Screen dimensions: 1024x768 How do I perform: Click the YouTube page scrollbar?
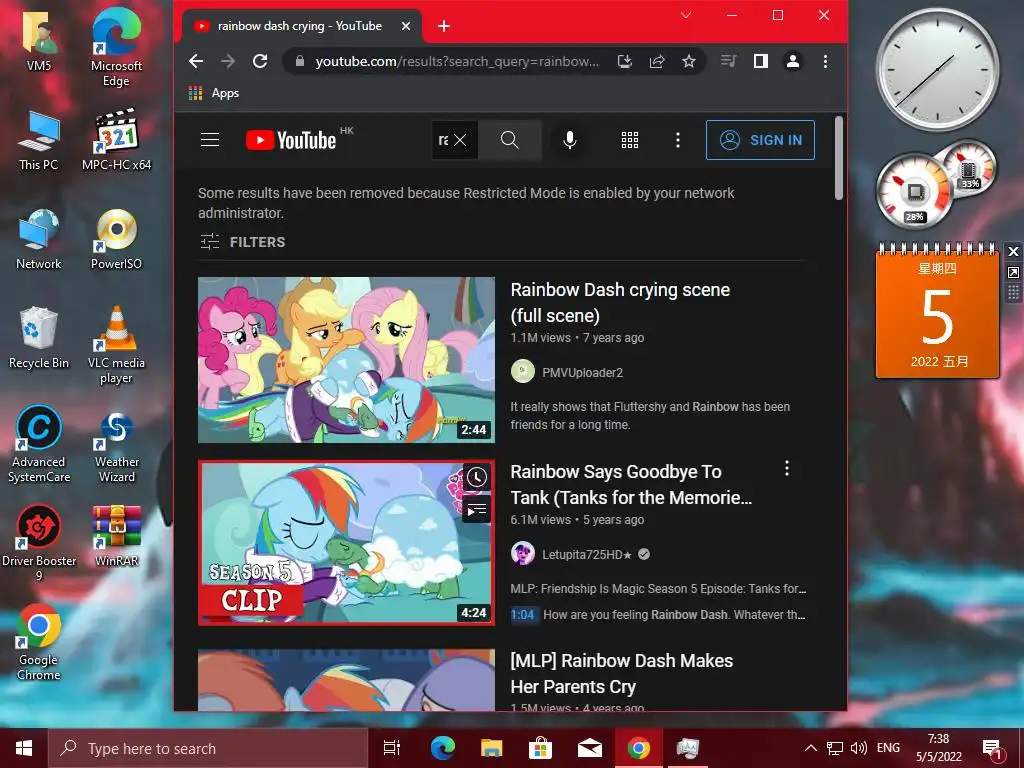(x=839, y=157)
